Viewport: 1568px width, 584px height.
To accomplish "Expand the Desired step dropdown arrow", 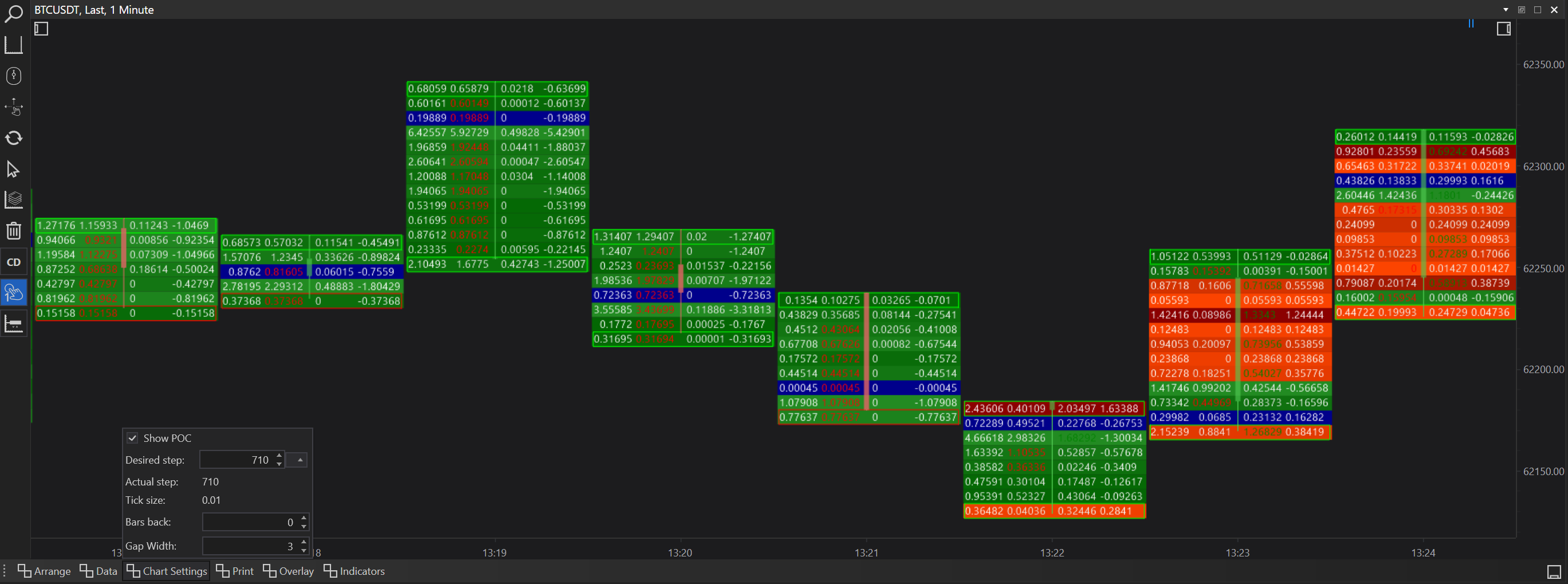I will point(300,460).
